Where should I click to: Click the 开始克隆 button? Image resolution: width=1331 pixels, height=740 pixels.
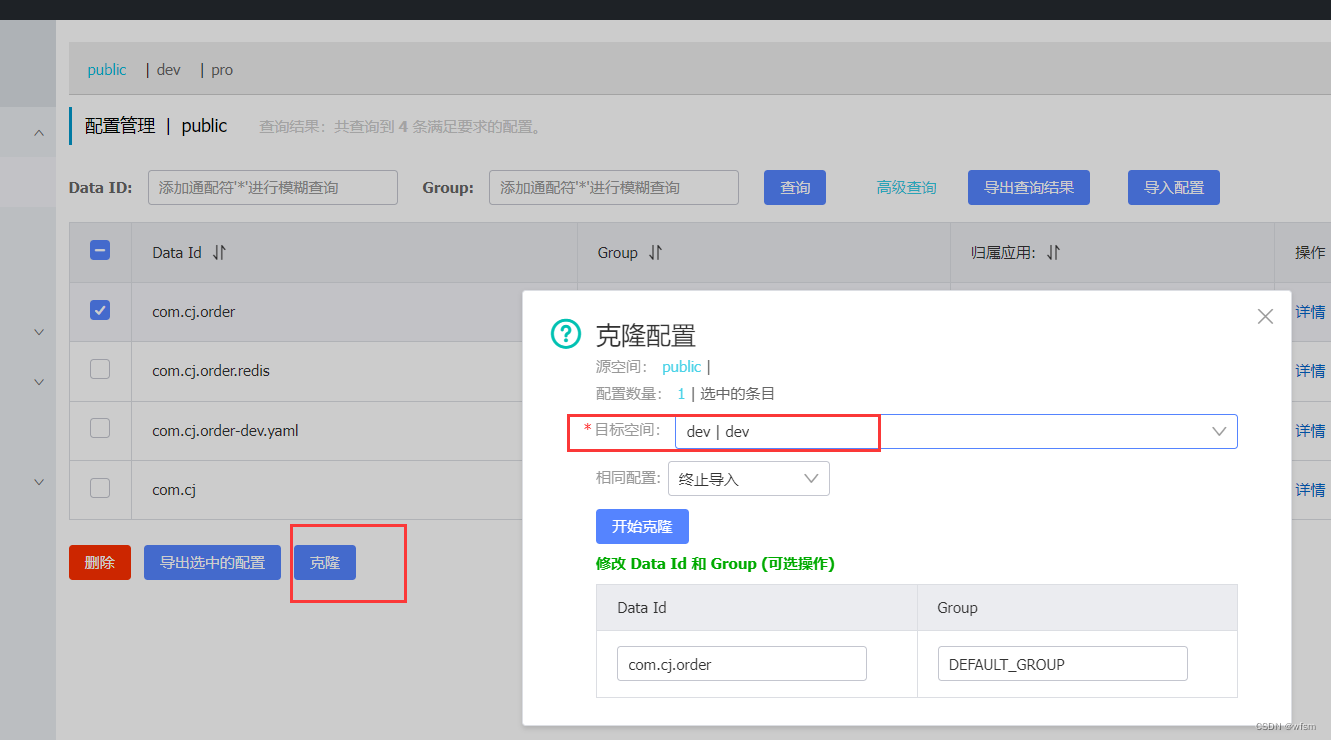[x=642, y=527]
